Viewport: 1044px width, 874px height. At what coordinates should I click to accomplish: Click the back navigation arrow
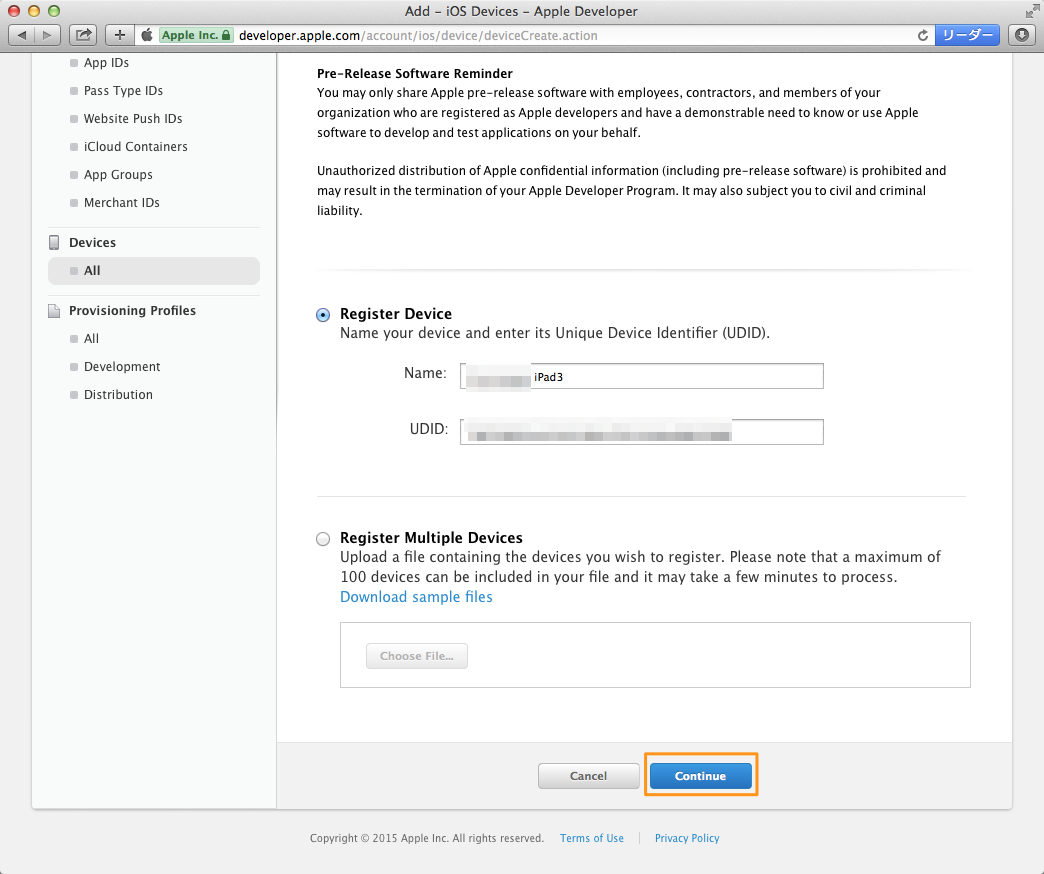click(22, 34)
